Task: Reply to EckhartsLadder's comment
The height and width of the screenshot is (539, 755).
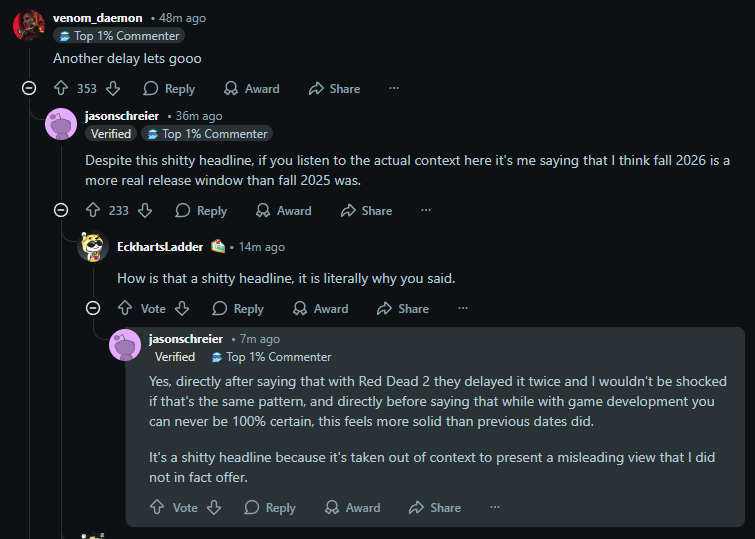Action: tap(238, 309)
